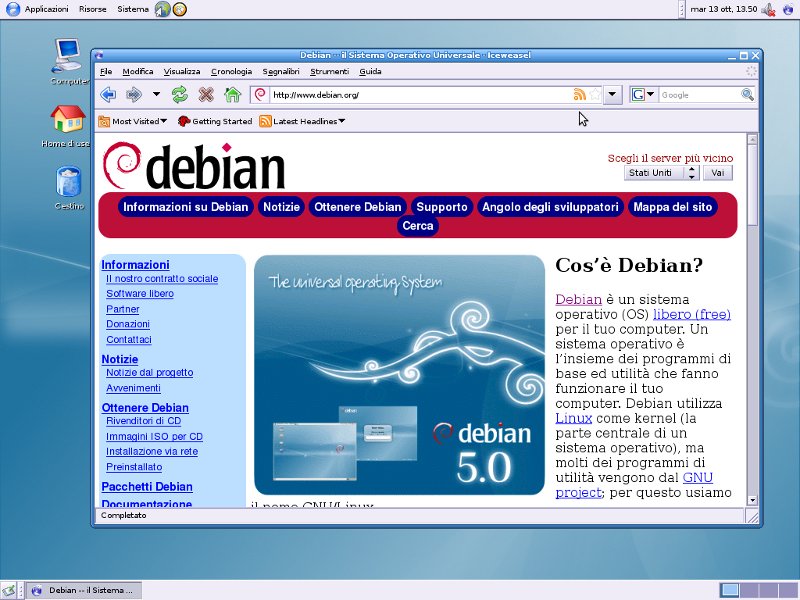Follow the Il nostro contratto sociale link
Screen dimensions: 800x600
coord(162,279)
